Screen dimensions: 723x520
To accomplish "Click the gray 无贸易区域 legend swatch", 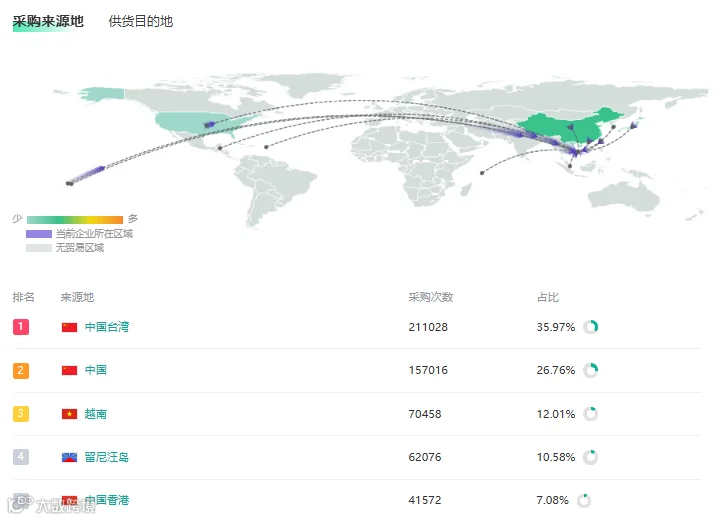I will 39,248.
